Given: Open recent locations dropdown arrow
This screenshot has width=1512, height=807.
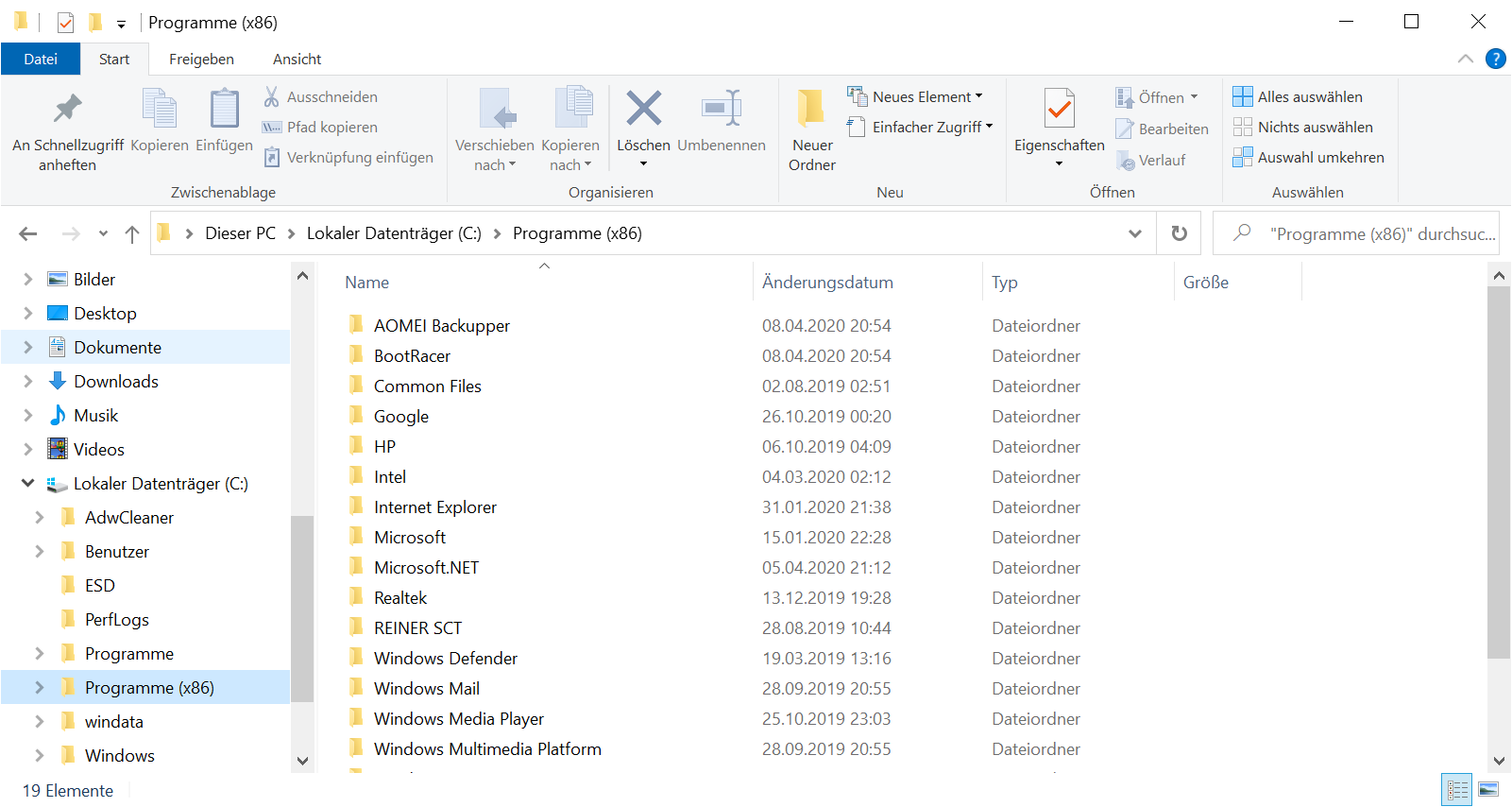Looking at the screenshot, I should (x=103, y=233).
